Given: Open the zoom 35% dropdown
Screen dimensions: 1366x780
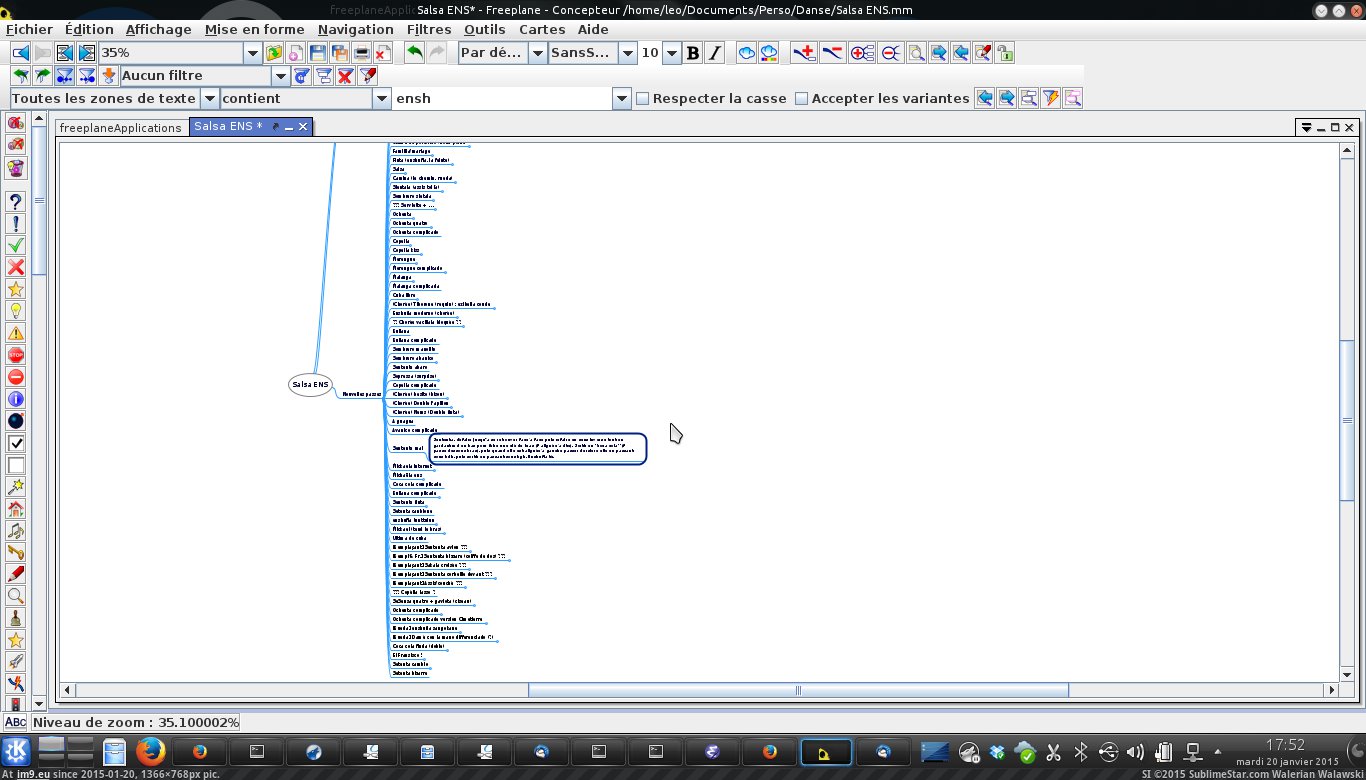Looking at the screenshot, I should tap(252, 53).
